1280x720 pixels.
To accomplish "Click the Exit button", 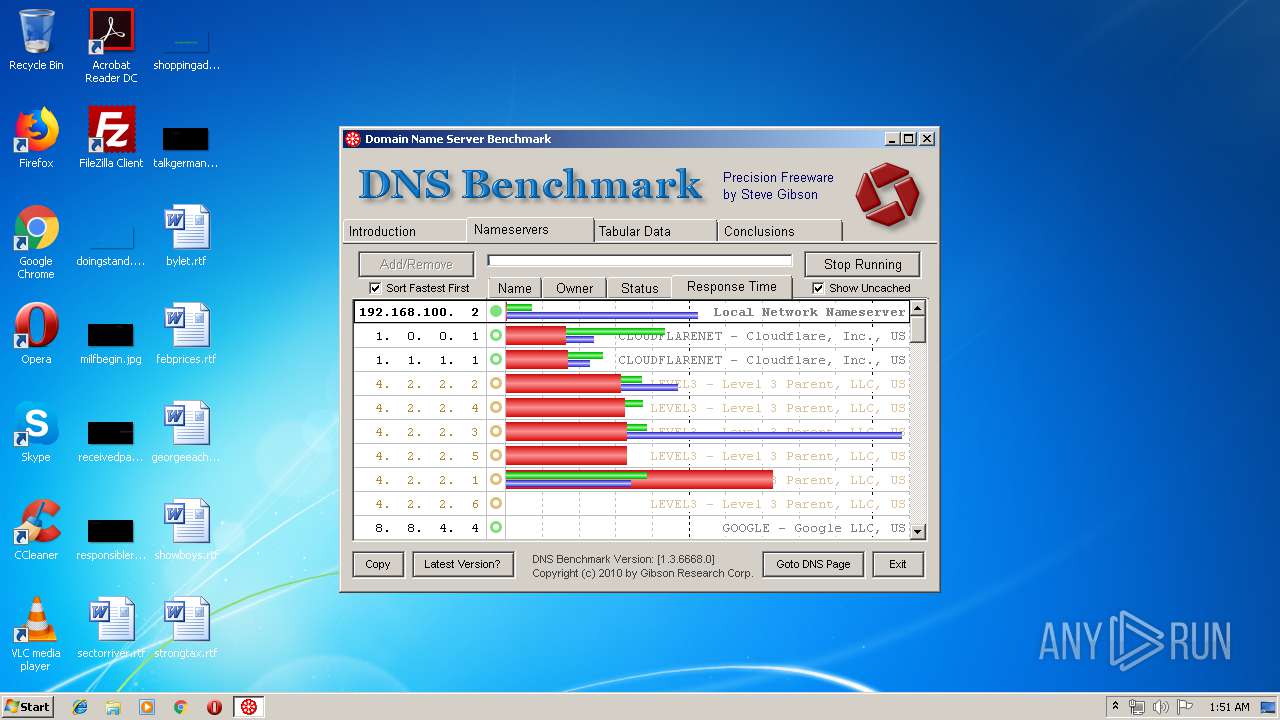I will click(898, 564).
